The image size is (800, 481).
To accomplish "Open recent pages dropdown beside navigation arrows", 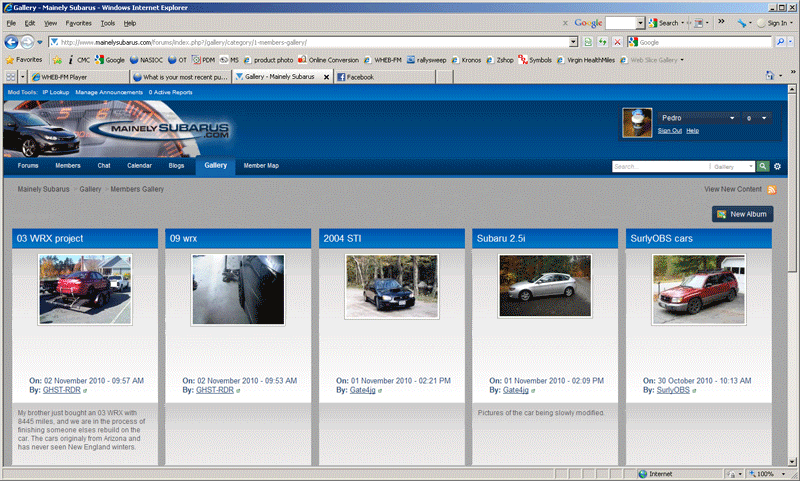I will [40, 42].
